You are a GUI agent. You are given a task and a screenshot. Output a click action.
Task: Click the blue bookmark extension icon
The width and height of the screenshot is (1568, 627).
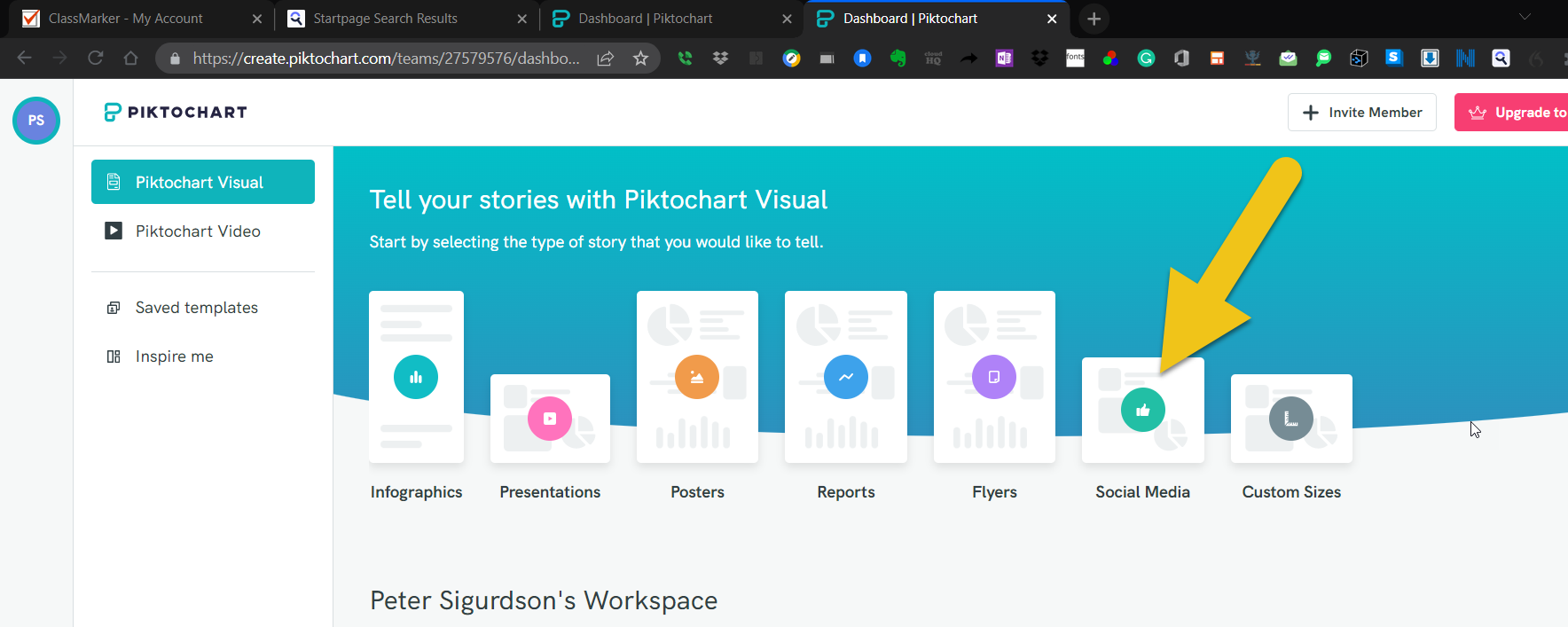pos(862,59)
